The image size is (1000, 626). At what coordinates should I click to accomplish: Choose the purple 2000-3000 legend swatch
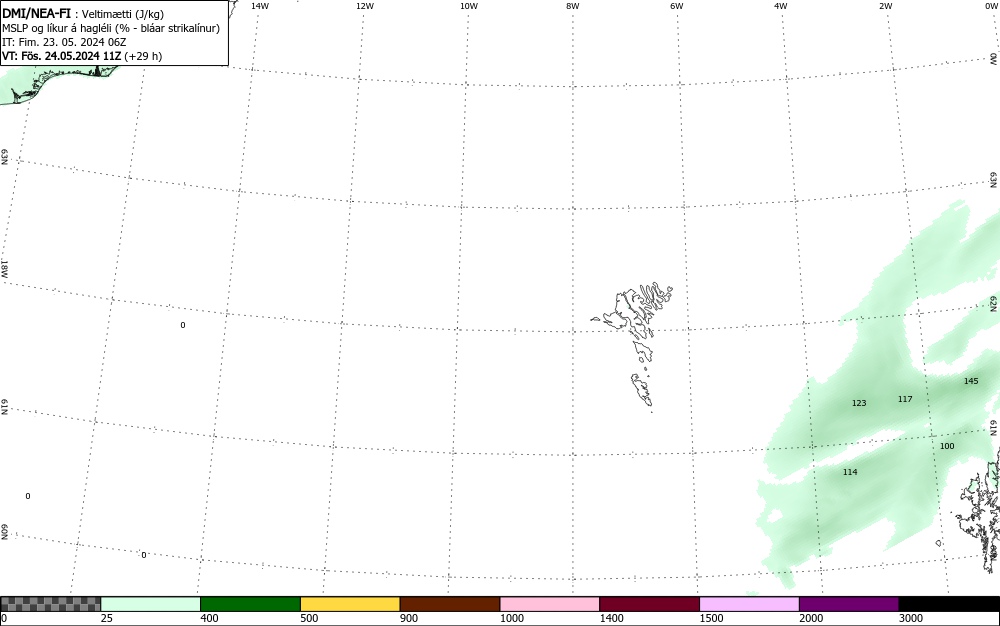(849, 604)
